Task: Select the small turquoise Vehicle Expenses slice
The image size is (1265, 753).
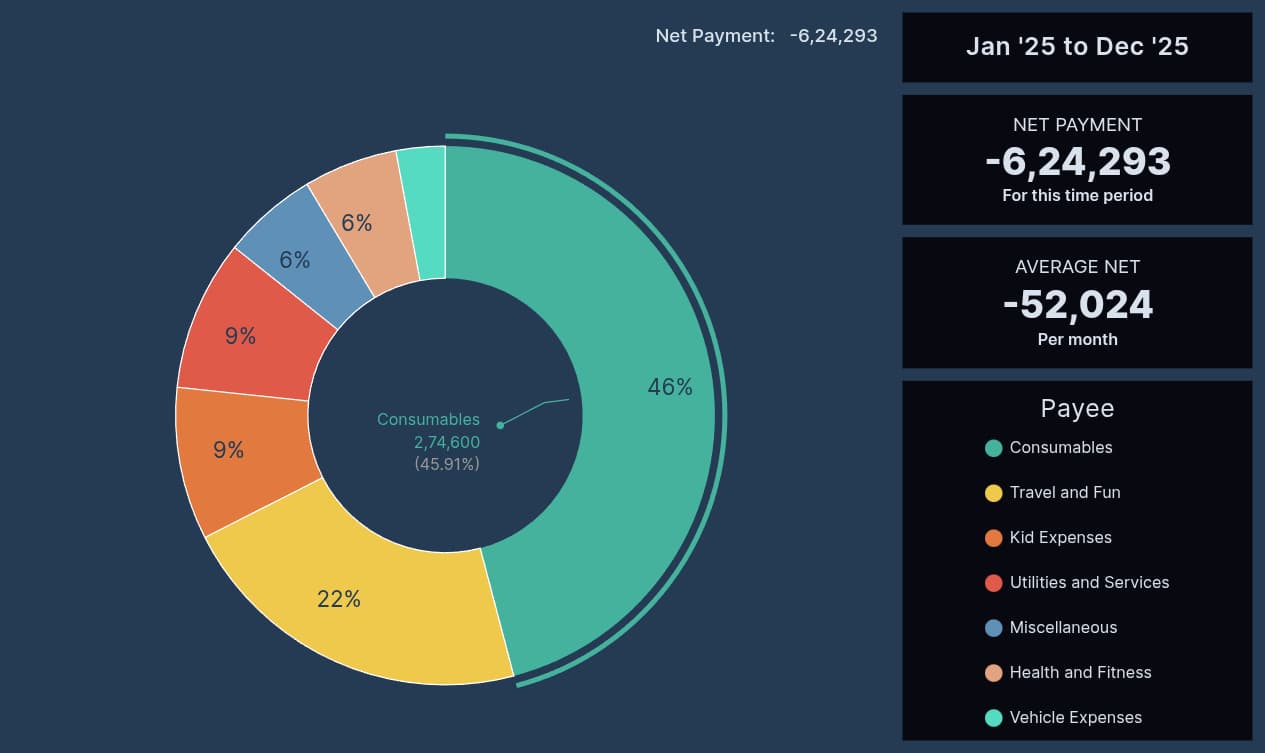Action: [x=424, y=212]
